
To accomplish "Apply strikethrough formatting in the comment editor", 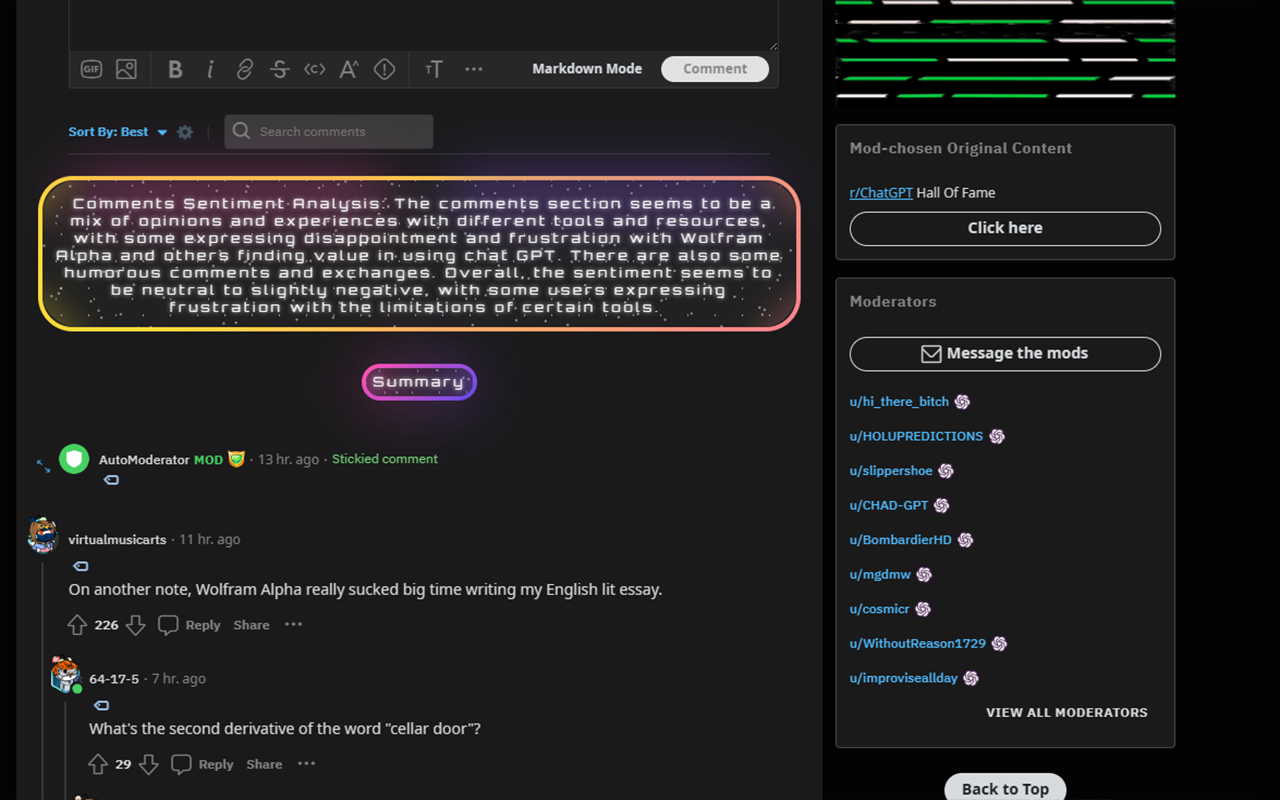I will click(280, 69).
